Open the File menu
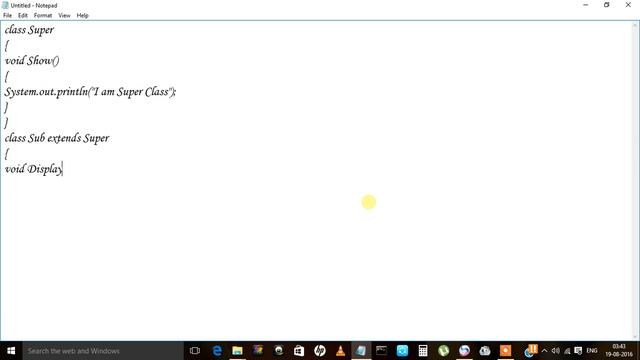 coord(7,16)
